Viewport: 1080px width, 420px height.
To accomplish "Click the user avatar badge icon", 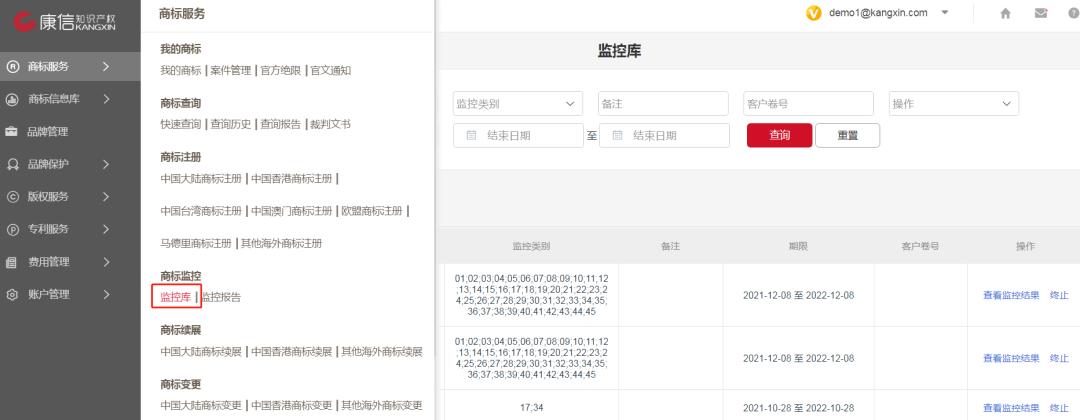I will (x=814, y=13).
